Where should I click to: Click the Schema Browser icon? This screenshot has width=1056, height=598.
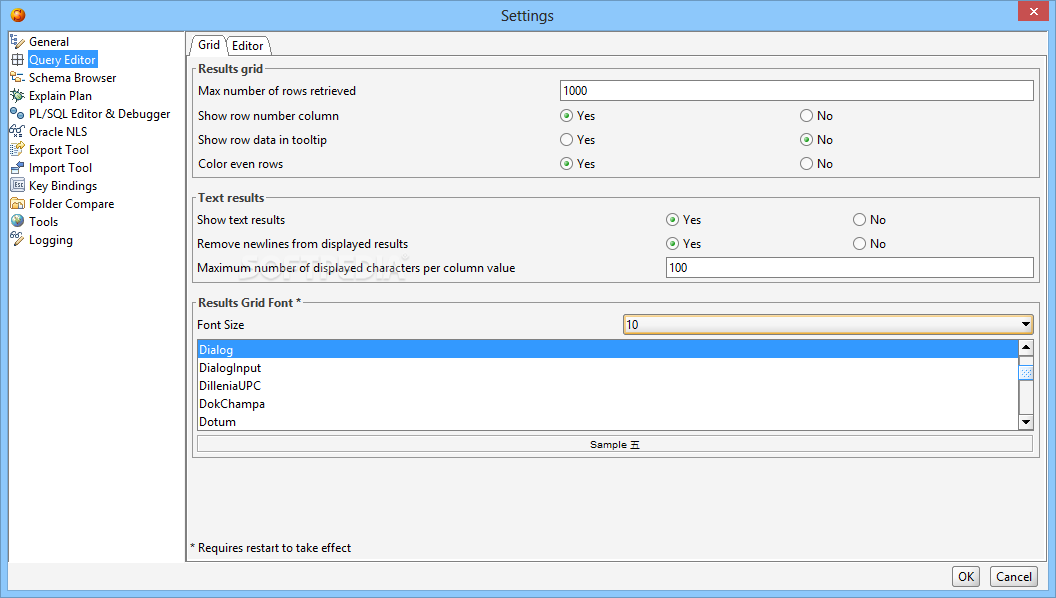(18, 77)
